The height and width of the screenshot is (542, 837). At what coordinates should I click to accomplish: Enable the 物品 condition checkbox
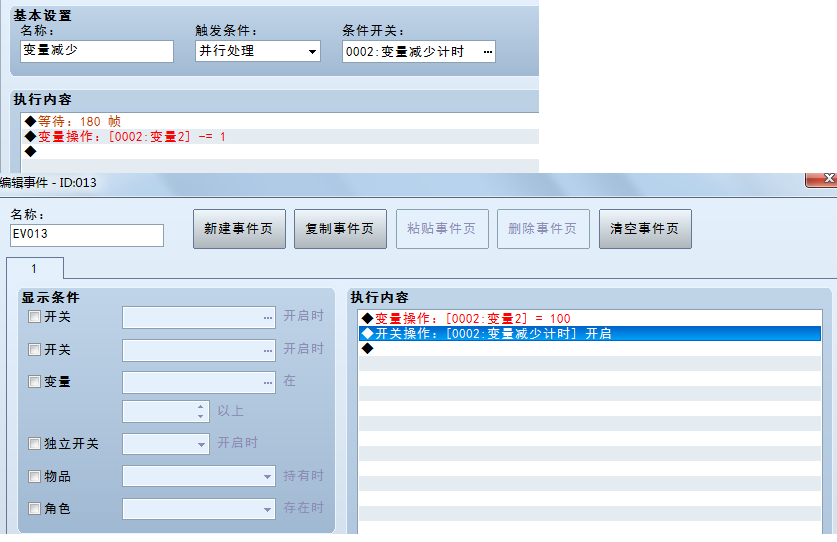click(34, 476)
